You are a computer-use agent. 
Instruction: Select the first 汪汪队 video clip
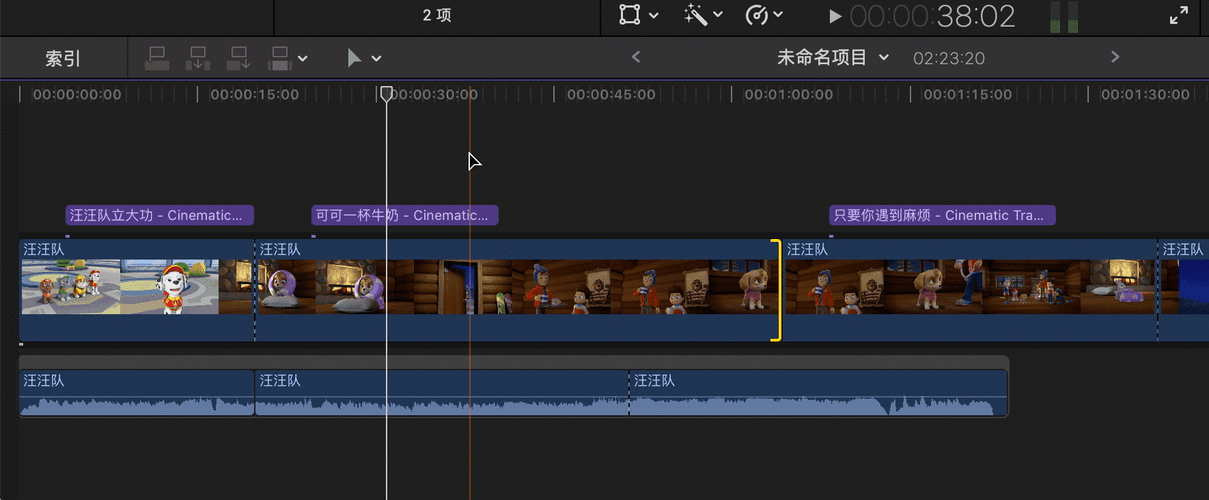[136, 290]
